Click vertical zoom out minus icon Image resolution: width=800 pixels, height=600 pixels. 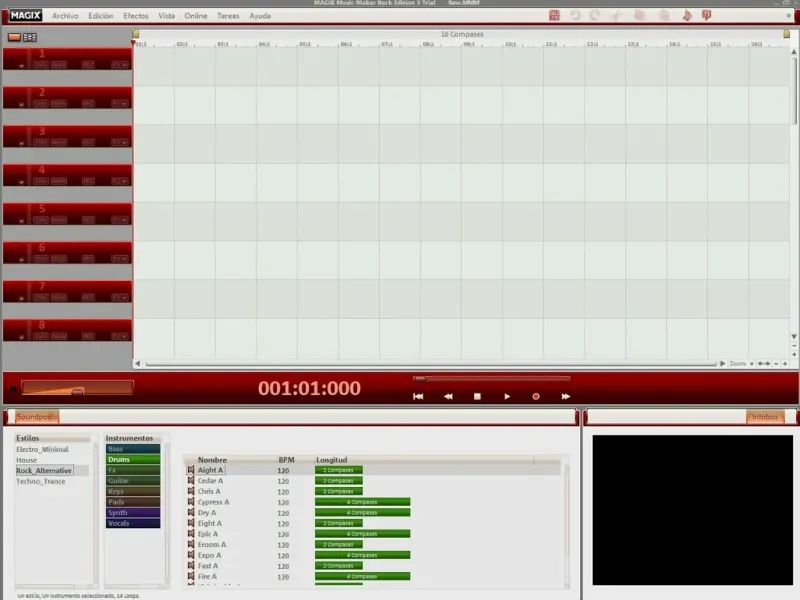[794, 346]
